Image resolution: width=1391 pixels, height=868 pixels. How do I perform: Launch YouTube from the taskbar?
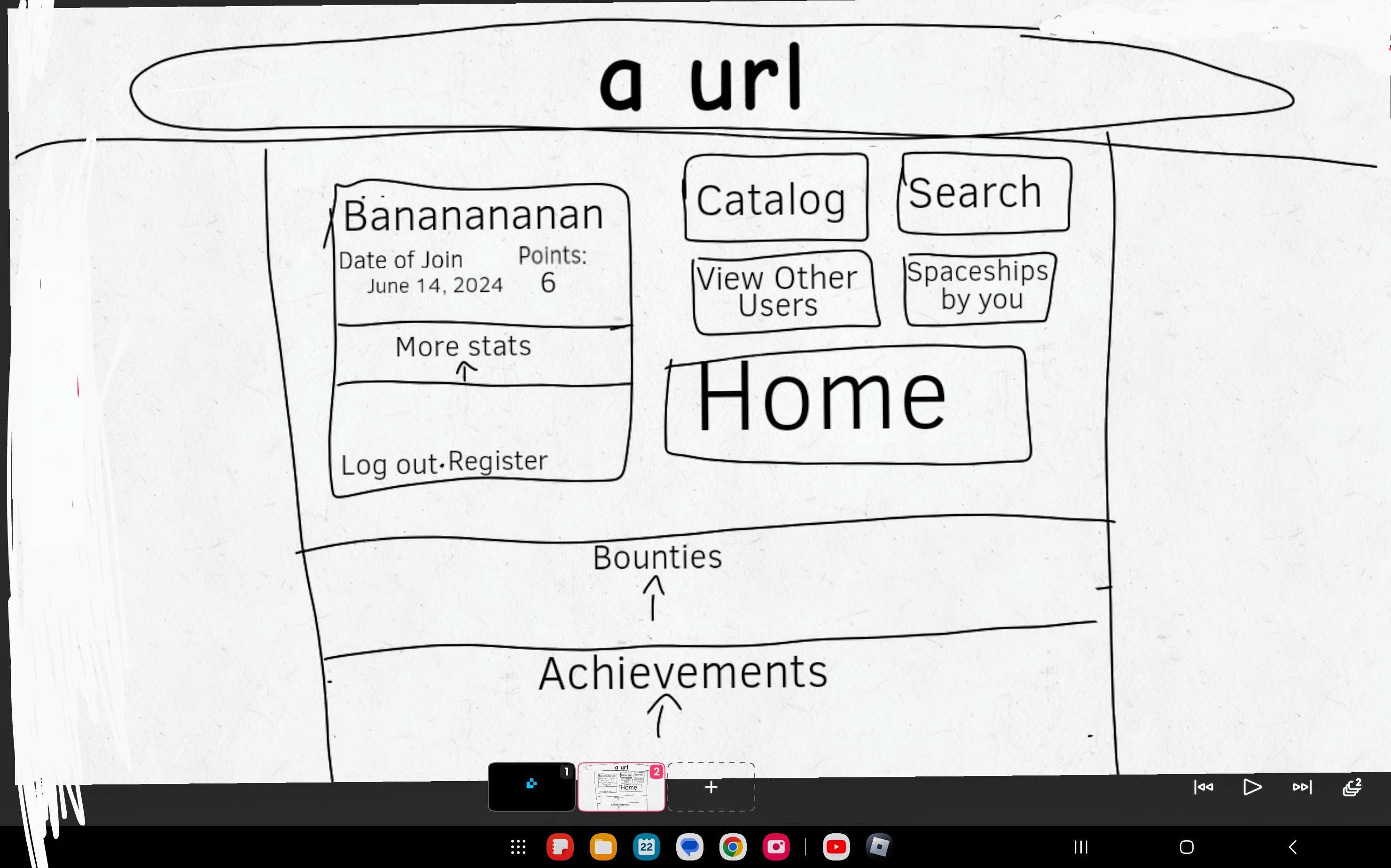tap(836, 847)
